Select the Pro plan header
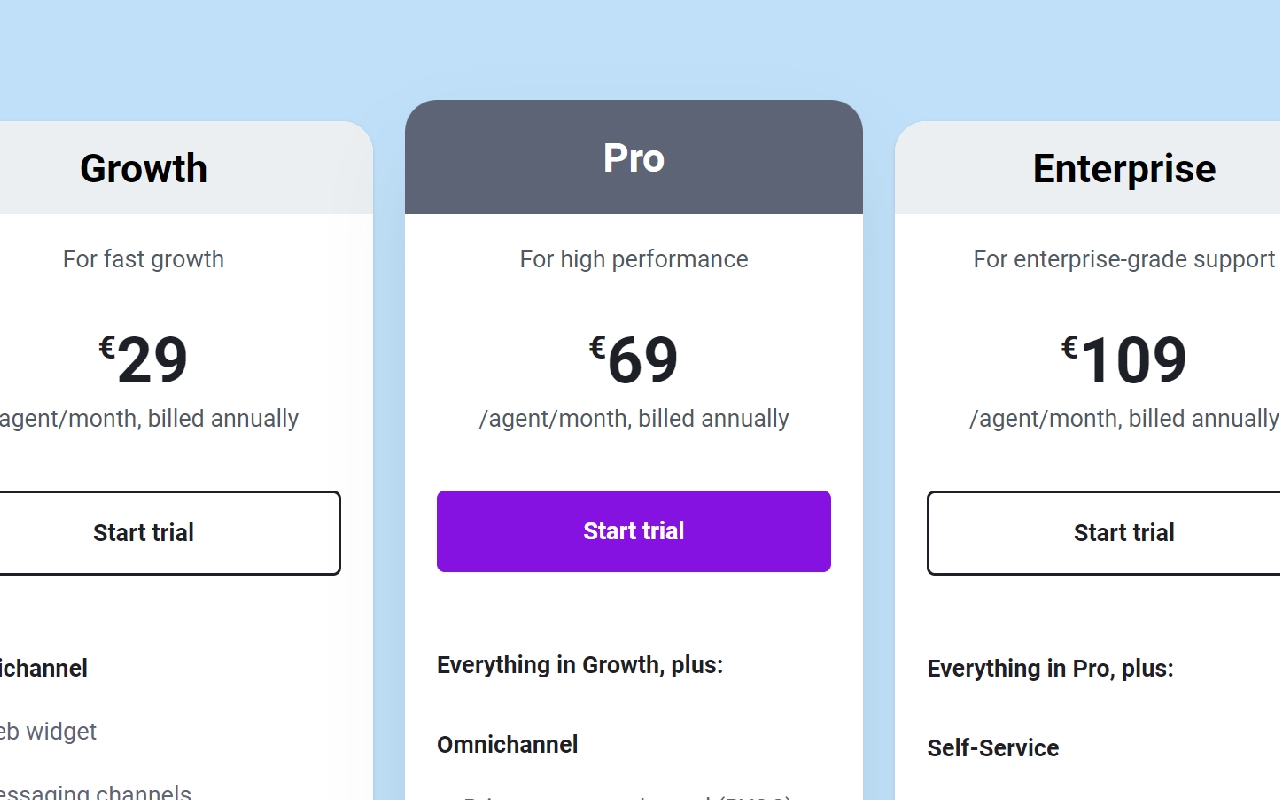Image resolution: width=1280 pixels, height=800 pixels. [633, 158]
